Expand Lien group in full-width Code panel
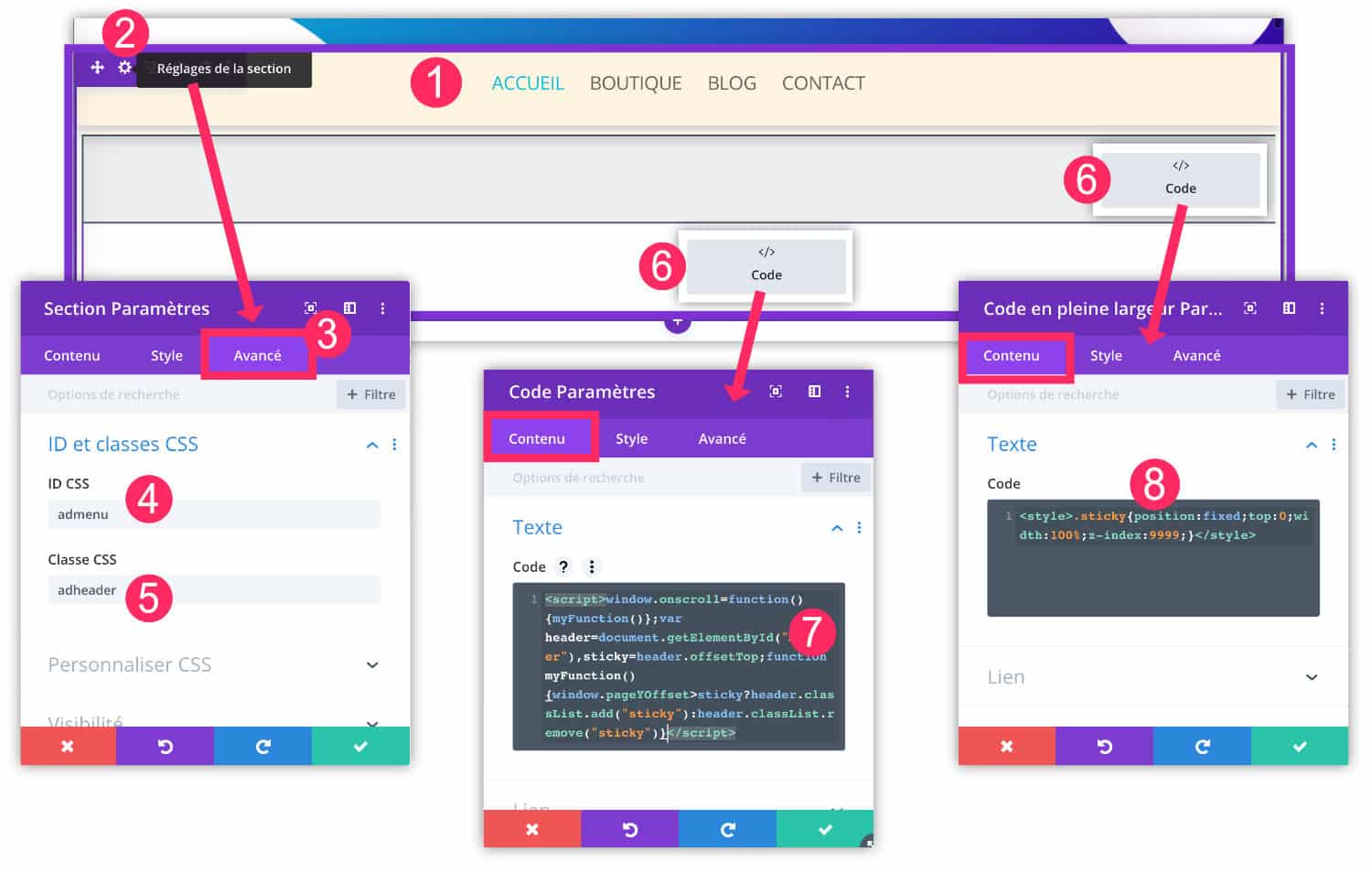Viewport: 1372px width, 873px height. [x=1312, y=677]
